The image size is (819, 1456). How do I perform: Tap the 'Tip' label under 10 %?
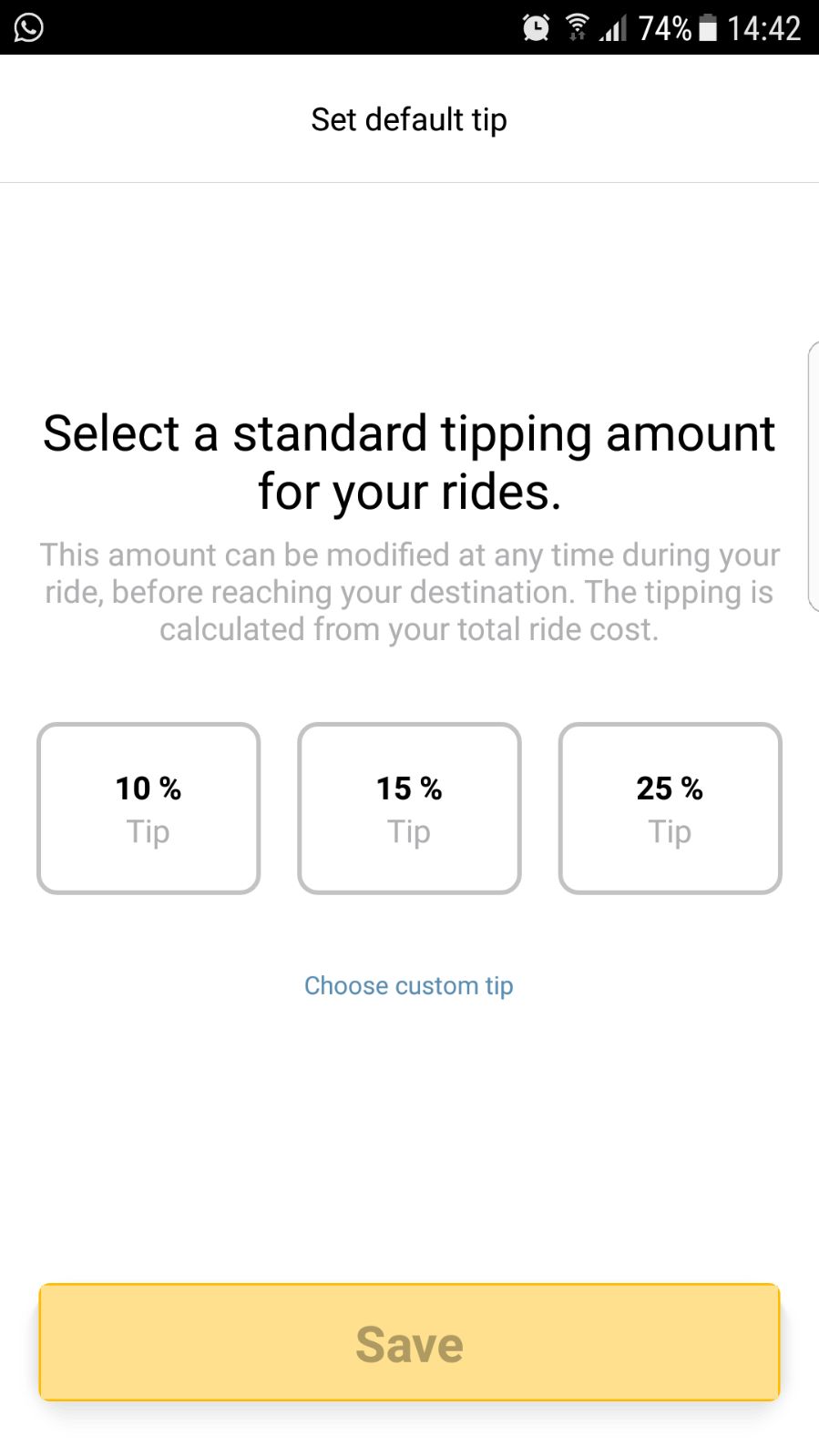[x=148, y=832]
